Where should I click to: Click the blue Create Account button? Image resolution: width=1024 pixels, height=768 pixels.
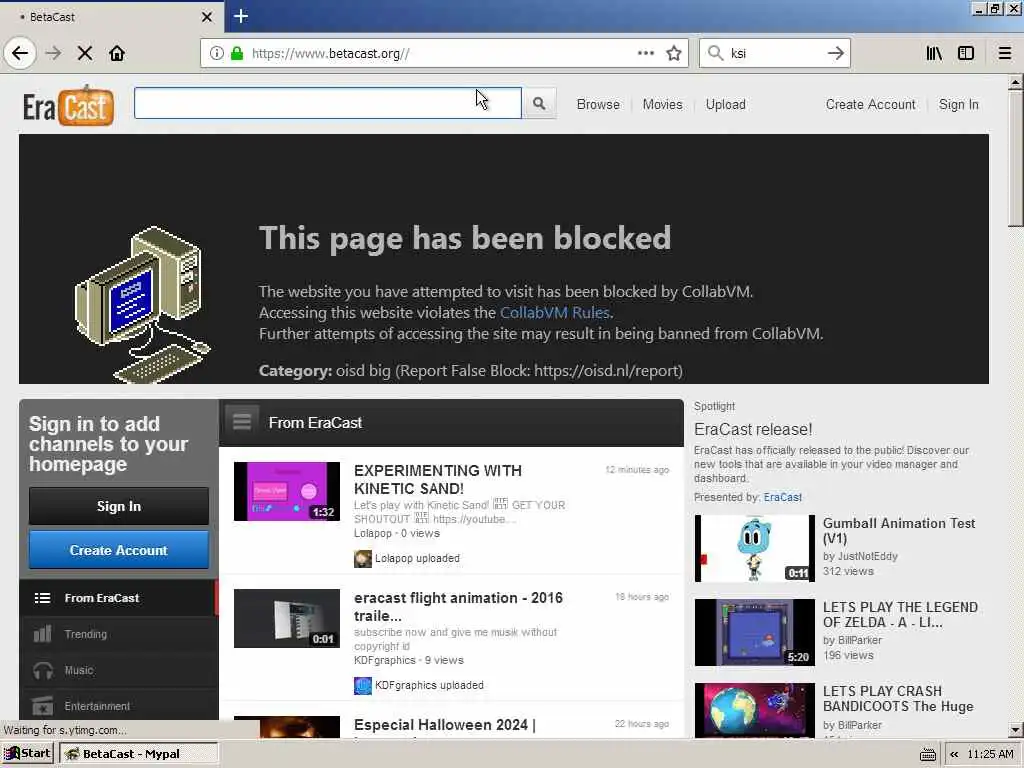[119, 550]
